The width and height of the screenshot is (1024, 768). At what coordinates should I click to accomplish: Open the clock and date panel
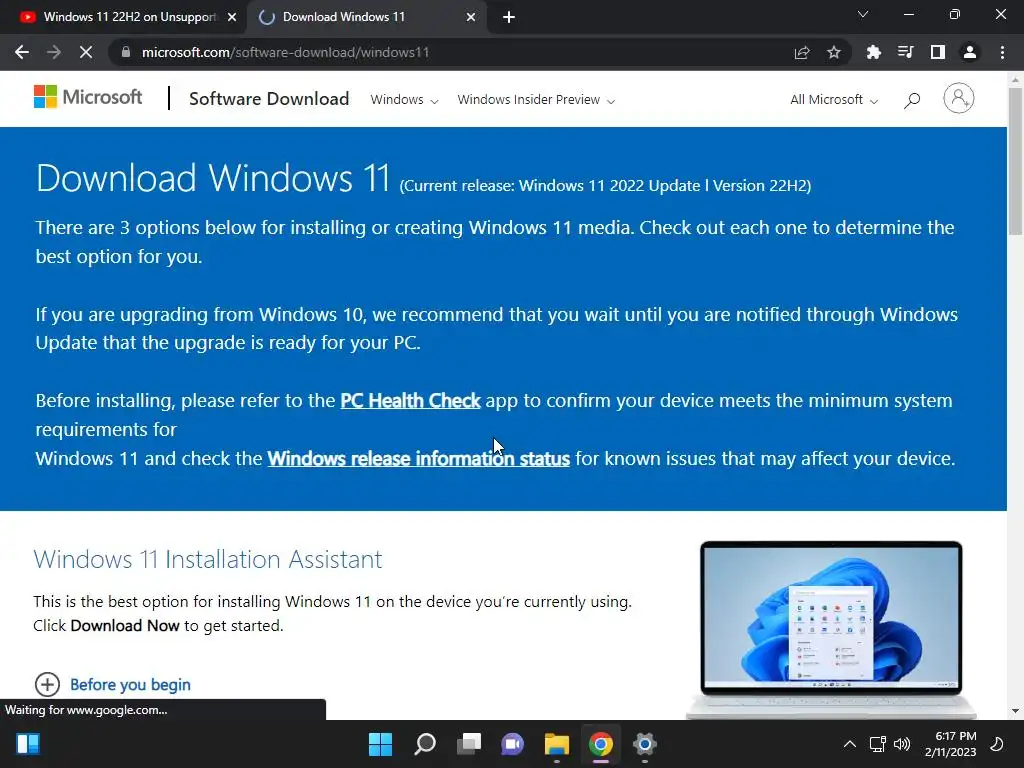pos(950,744)
